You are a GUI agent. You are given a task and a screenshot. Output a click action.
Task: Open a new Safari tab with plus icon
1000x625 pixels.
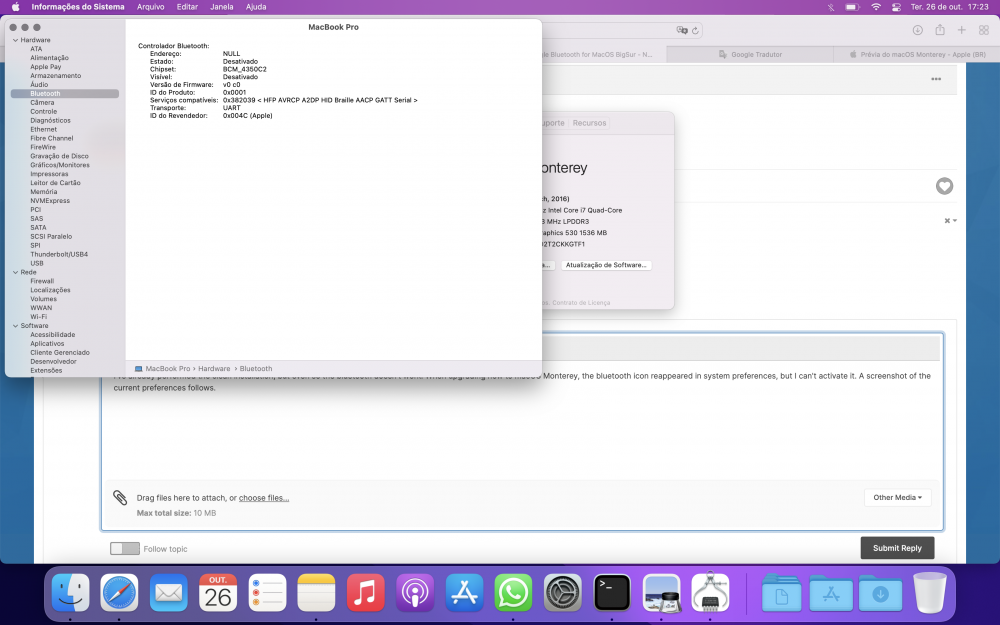[x=961, y=30]
